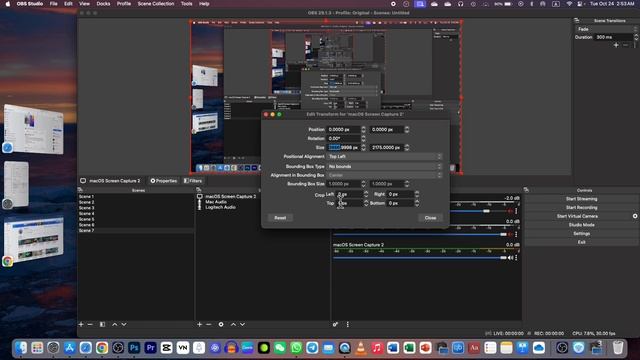Open WhatsApp from the Dock

point(296,347)
